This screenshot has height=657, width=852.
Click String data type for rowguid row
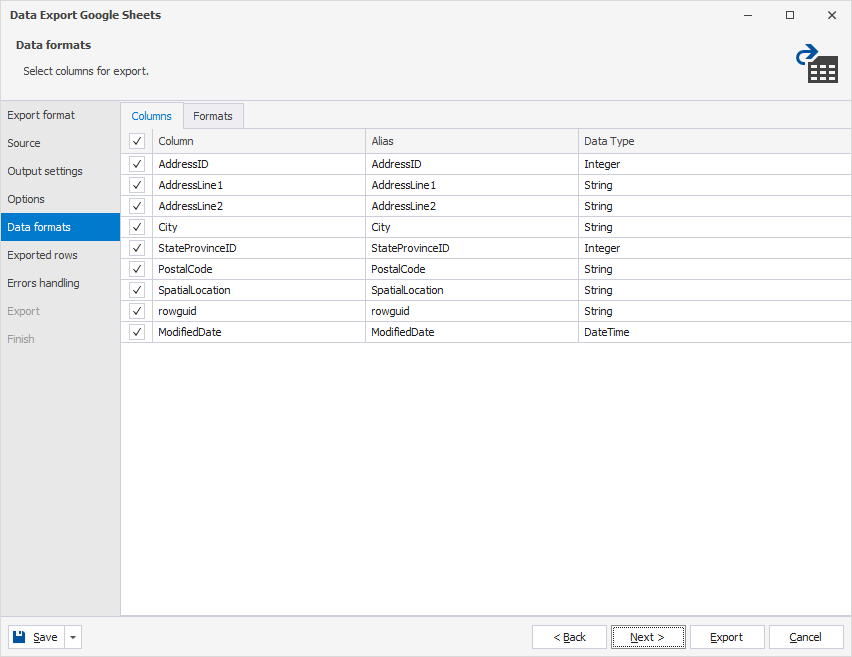click(x=715, y=311)
